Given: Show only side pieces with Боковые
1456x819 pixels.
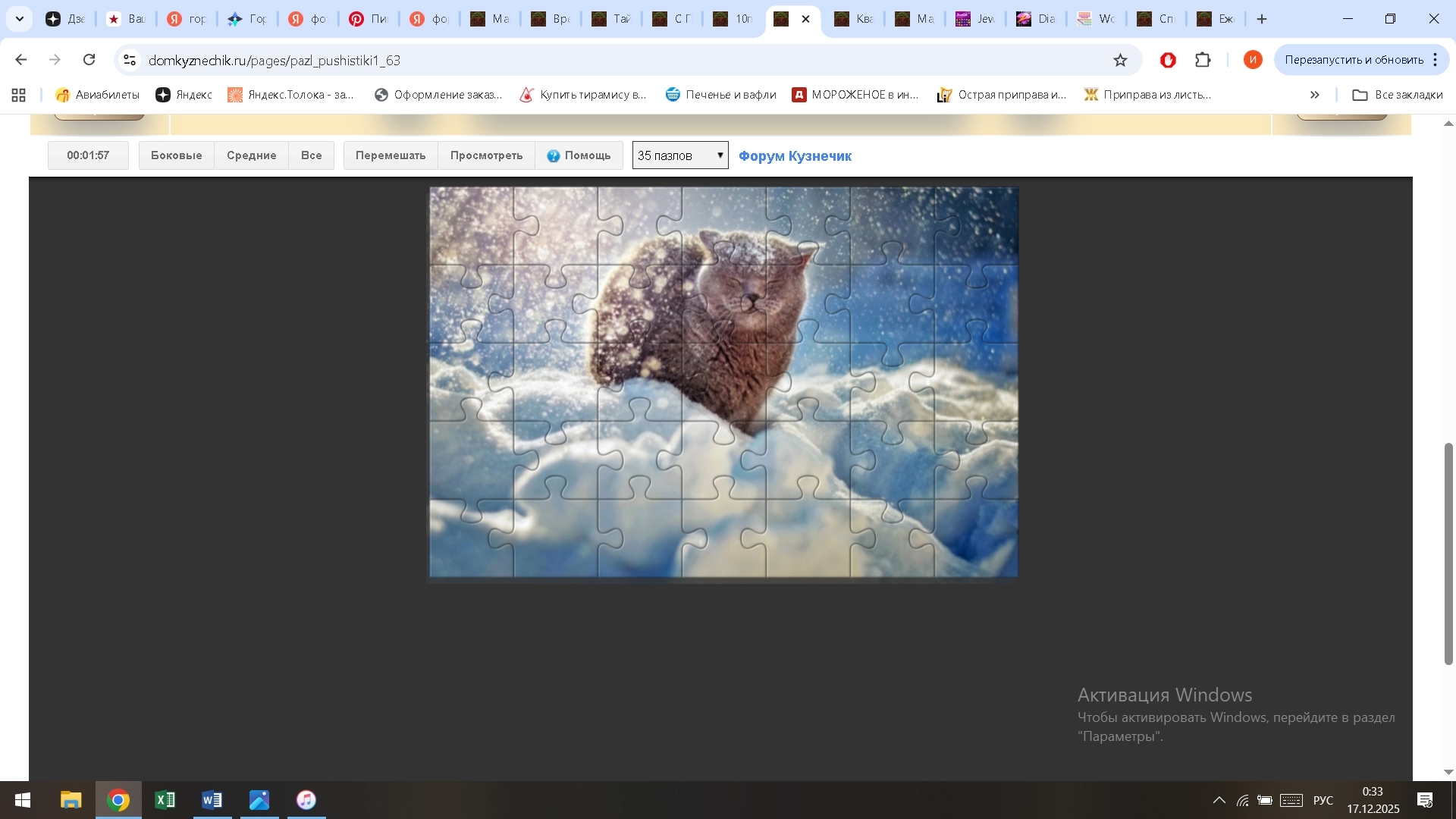Looking at the screenshot, I should 176,155.
